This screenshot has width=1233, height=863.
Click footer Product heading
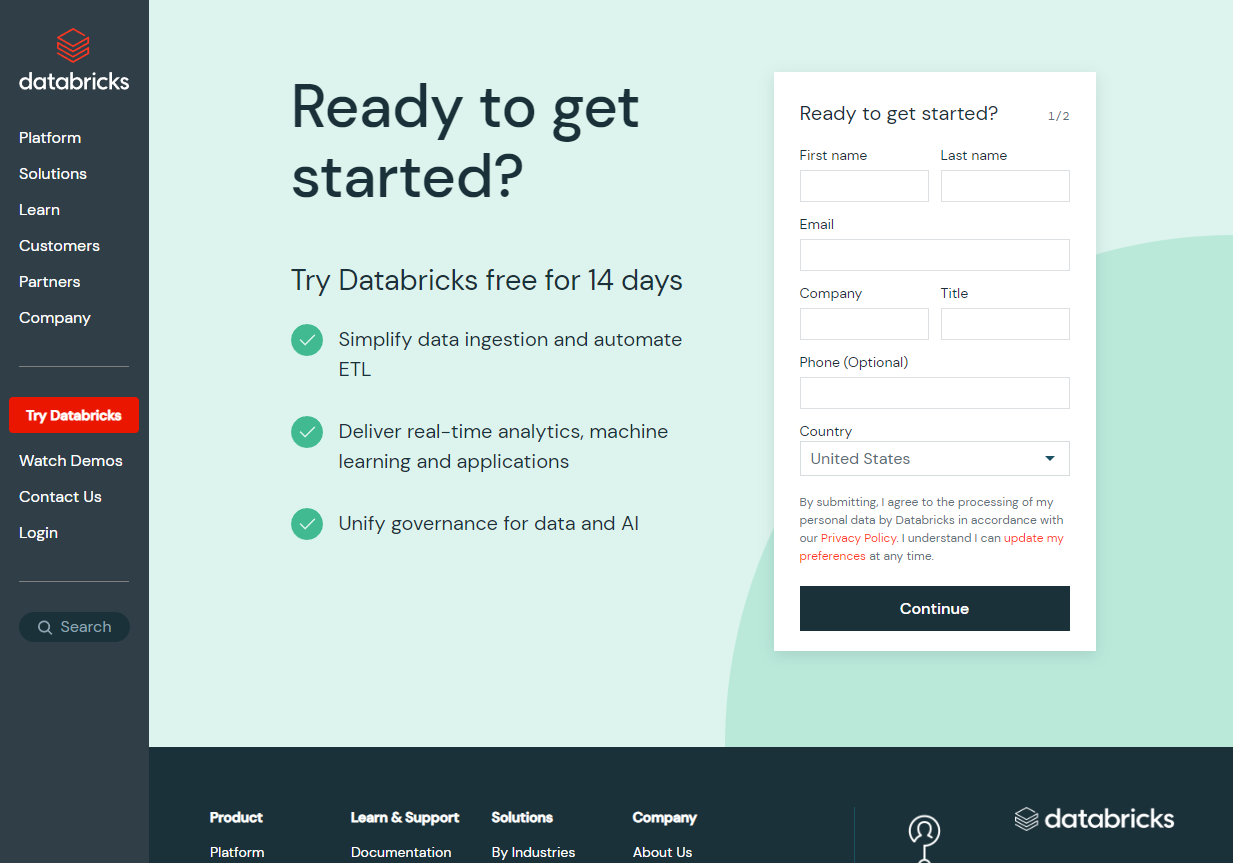pos(236,818)
